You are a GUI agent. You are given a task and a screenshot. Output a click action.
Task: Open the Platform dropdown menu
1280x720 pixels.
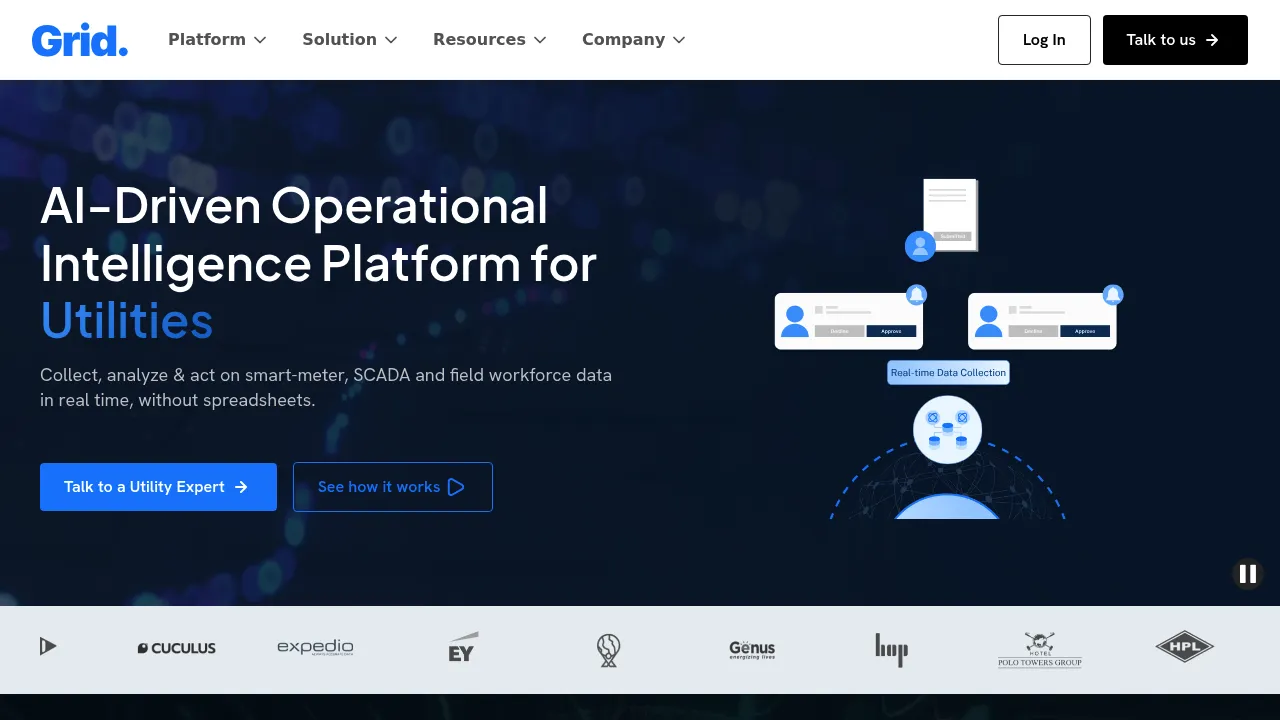(x=217, y=40)
